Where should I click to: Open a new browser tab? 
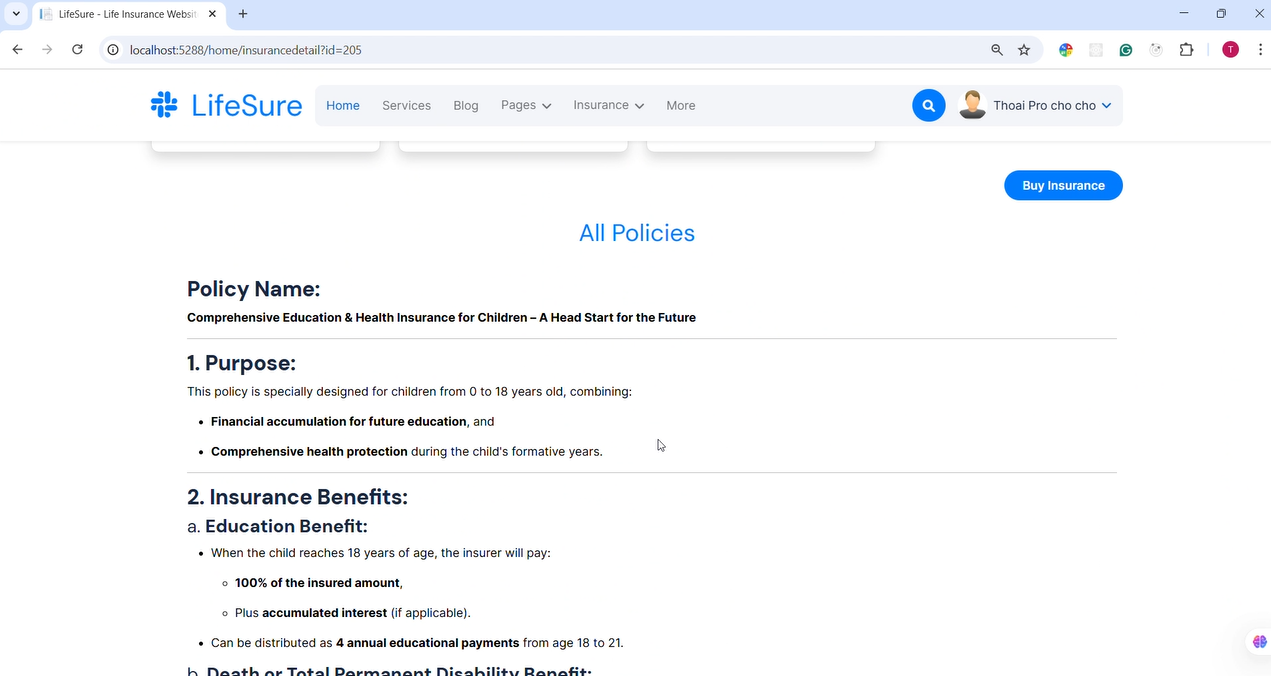(x=243, y=14)
